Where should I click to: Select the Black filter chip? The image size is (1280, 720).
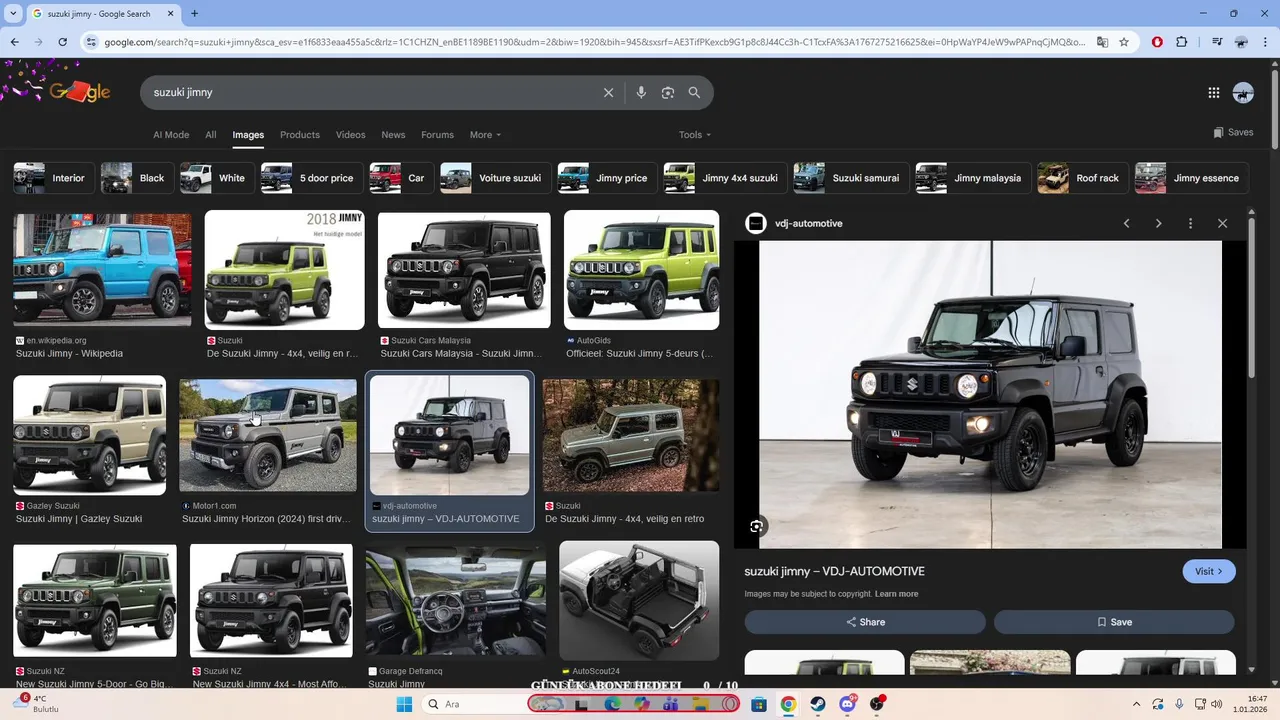click(137, 178)
